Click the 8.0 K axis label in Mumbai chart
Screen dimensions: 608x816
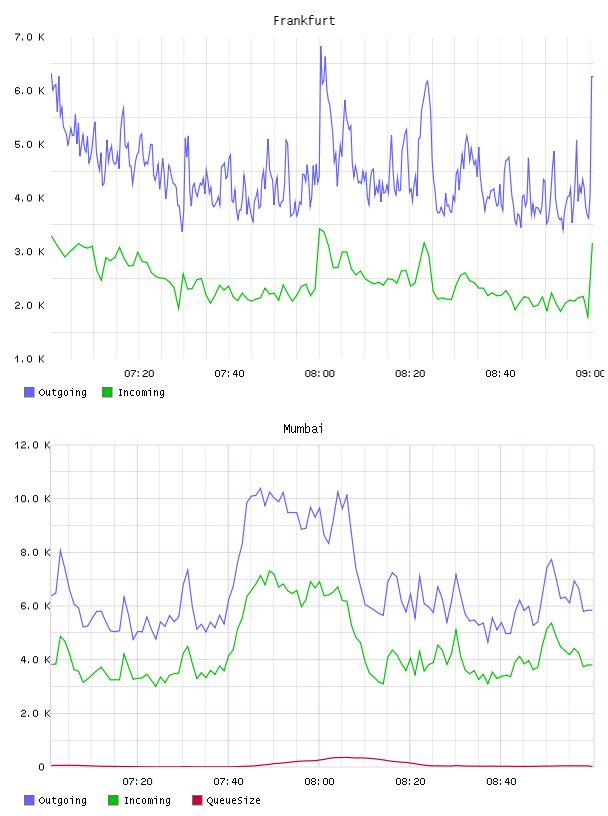coord(35,552)
